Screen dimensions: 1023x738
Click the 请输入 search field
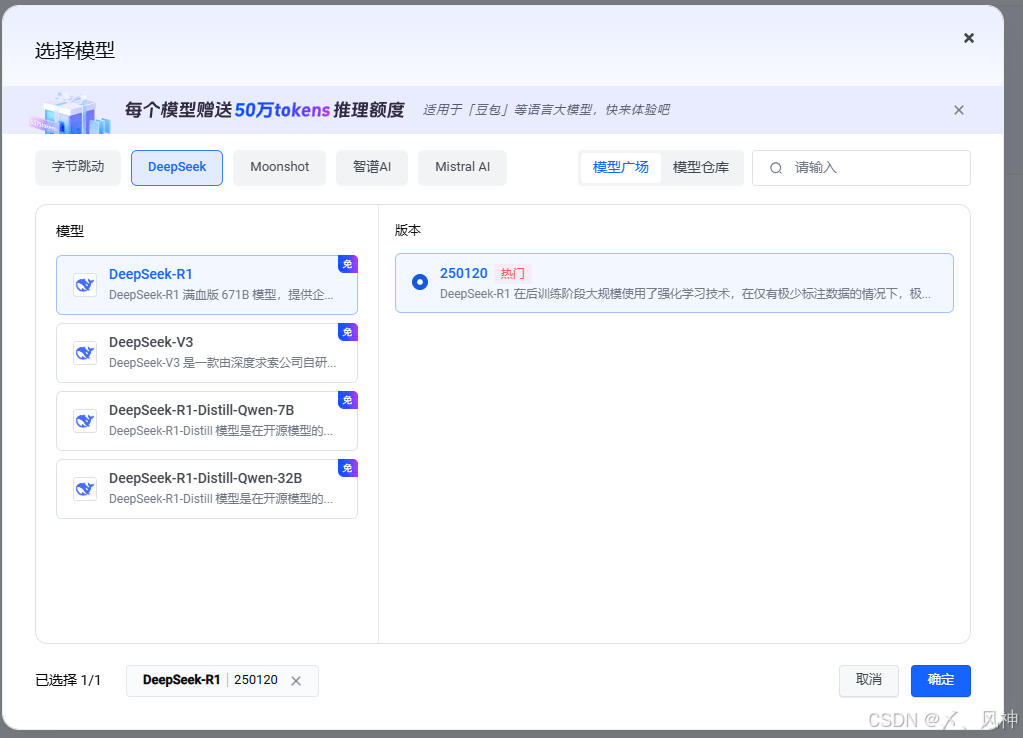tap(861, 168)
